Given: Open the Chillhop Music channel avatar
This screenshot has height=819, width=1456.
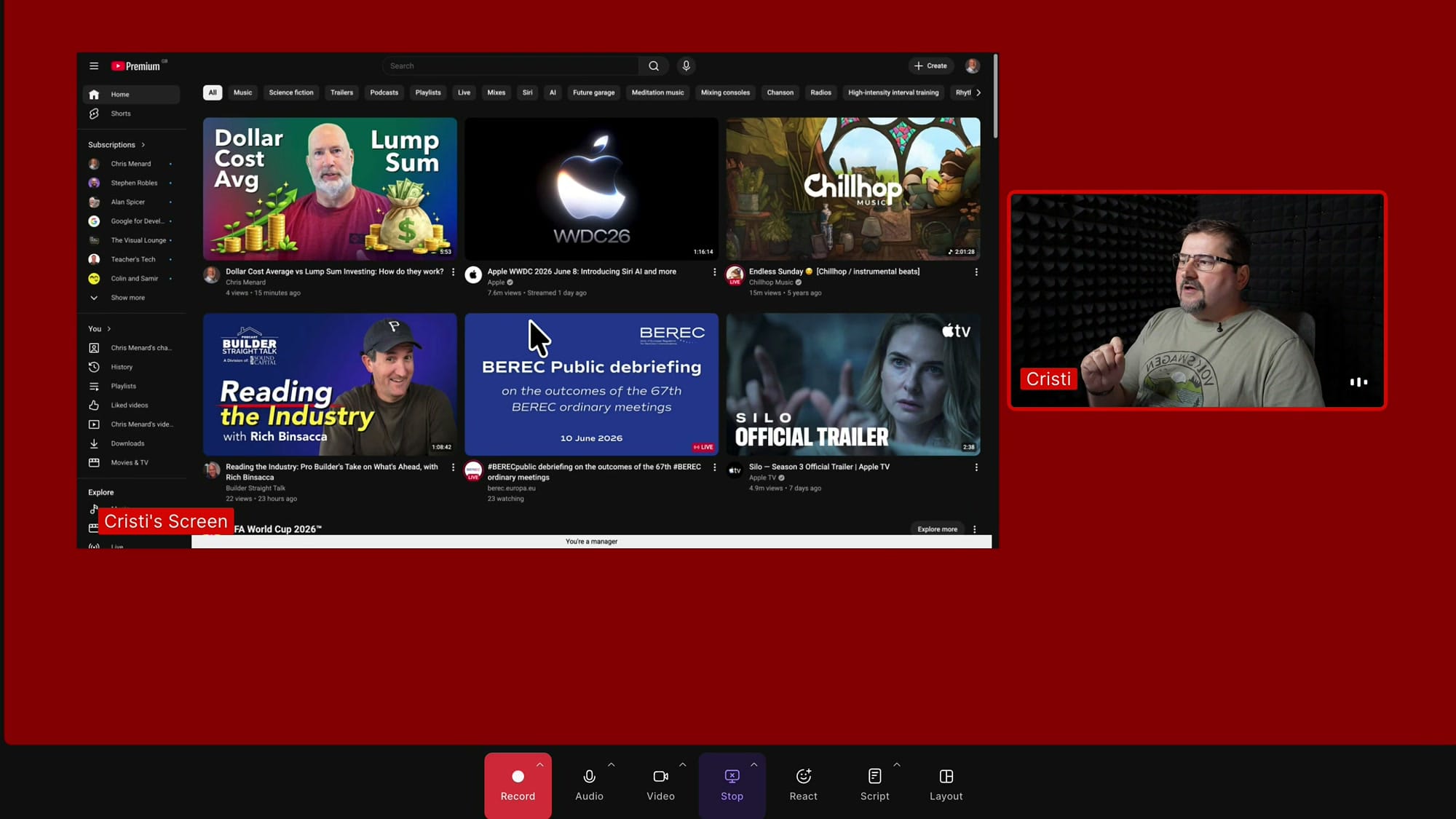Looking at the screenshot, I should [x=735, y=275].
